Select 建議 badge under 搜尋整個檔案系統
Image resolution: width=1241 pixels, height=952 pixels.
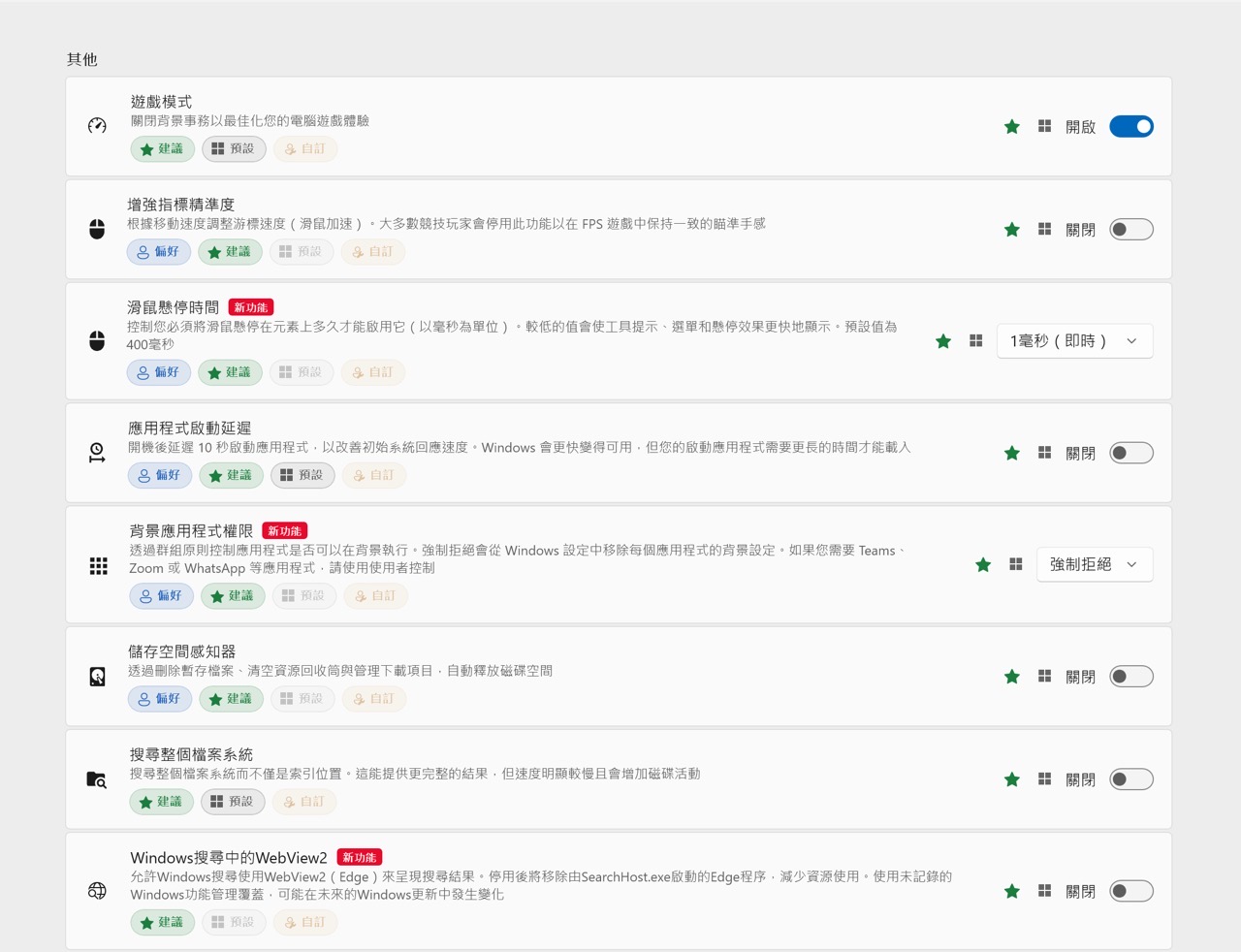(x=162, y=802)
